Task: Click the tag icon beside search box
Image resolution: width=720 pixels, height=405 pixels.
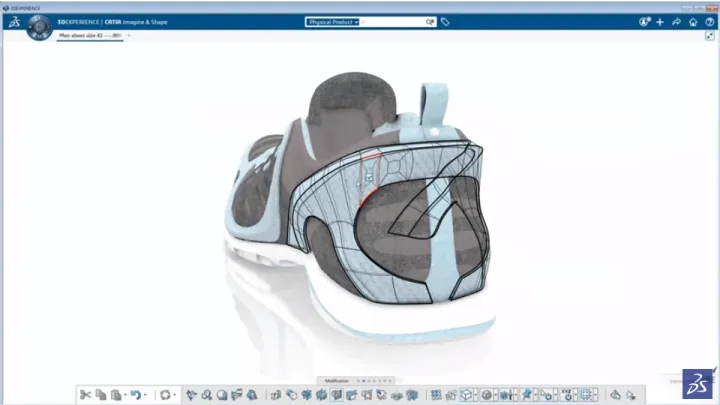Action: pos(445,21)
